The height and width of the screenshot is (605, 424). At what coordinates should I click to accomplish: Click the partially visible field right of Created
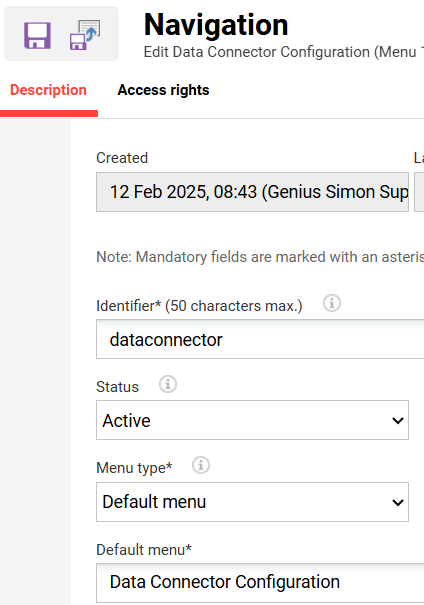[419, 192]
